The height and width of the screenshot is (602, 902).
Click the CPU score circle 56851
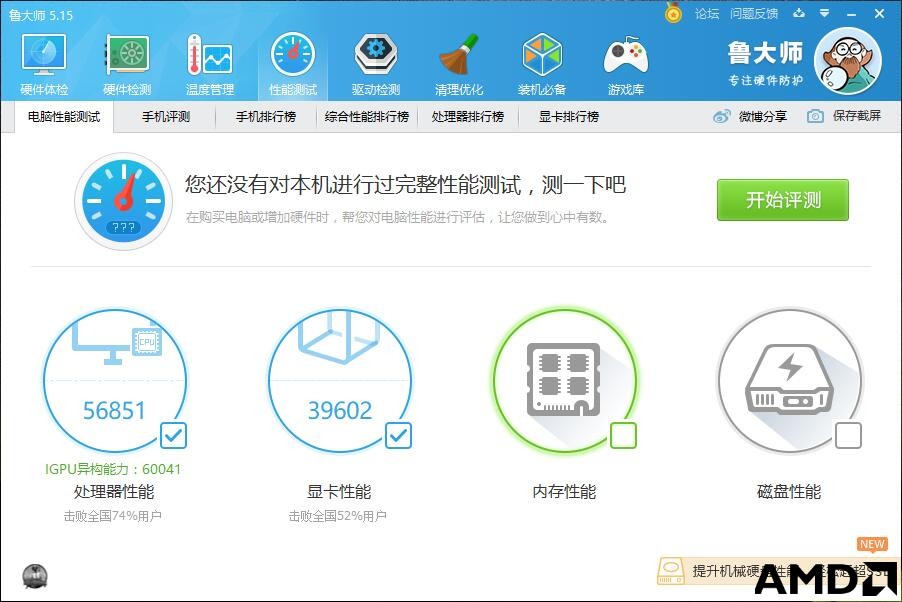[114, 380]
